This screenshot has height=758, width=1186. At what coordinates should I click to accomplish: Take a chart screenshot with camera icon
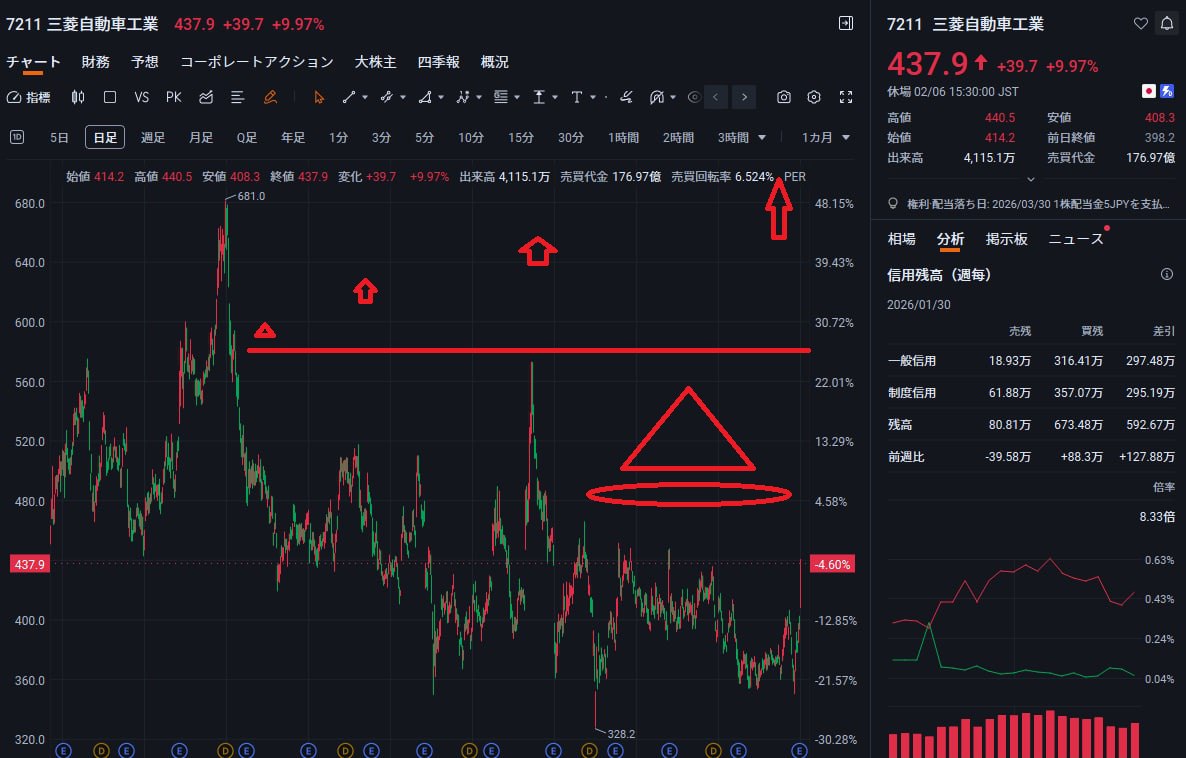(784, 98)
